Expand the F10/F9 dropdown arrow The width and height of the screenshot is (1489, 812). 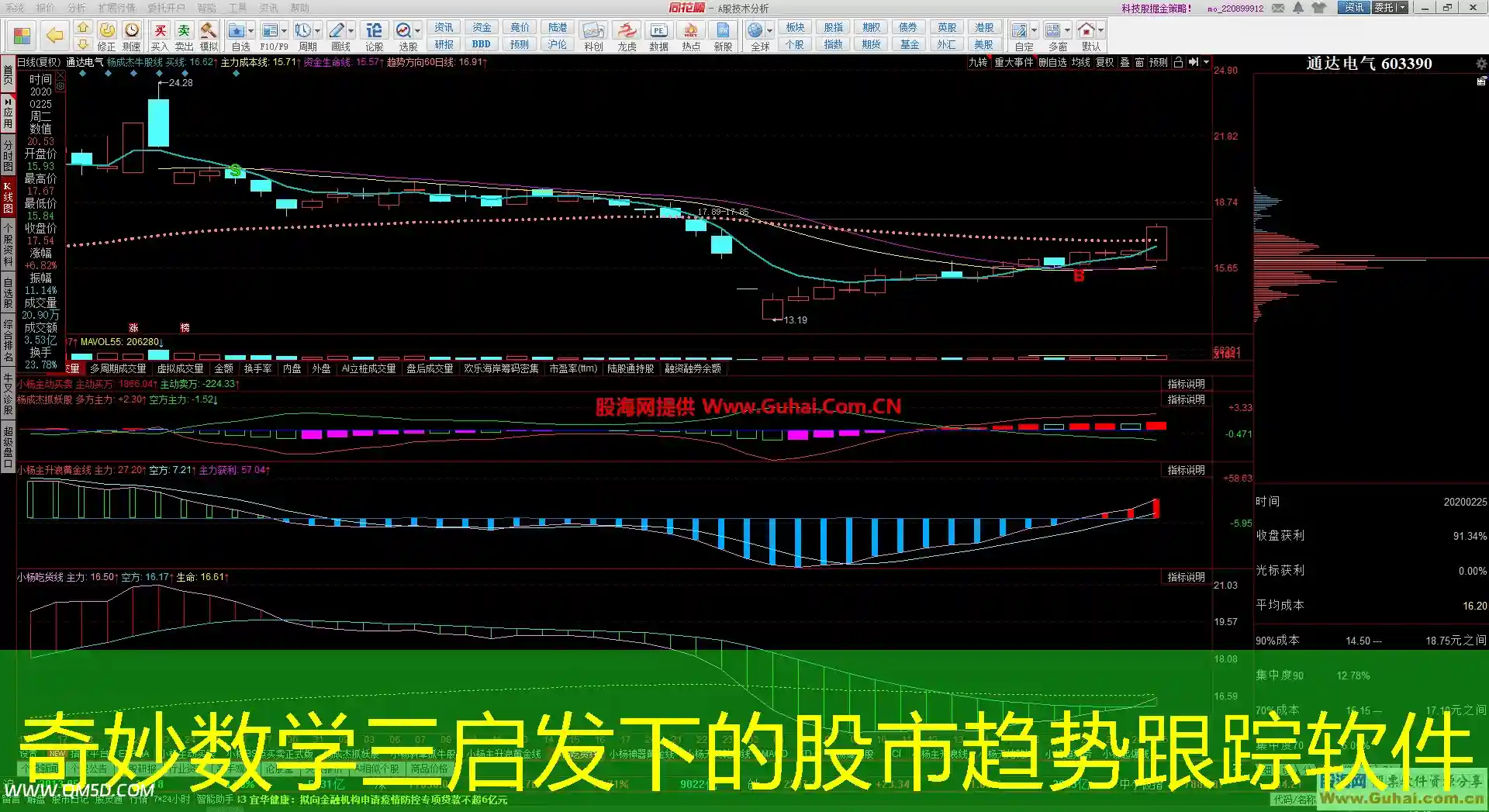pos(284,31)
